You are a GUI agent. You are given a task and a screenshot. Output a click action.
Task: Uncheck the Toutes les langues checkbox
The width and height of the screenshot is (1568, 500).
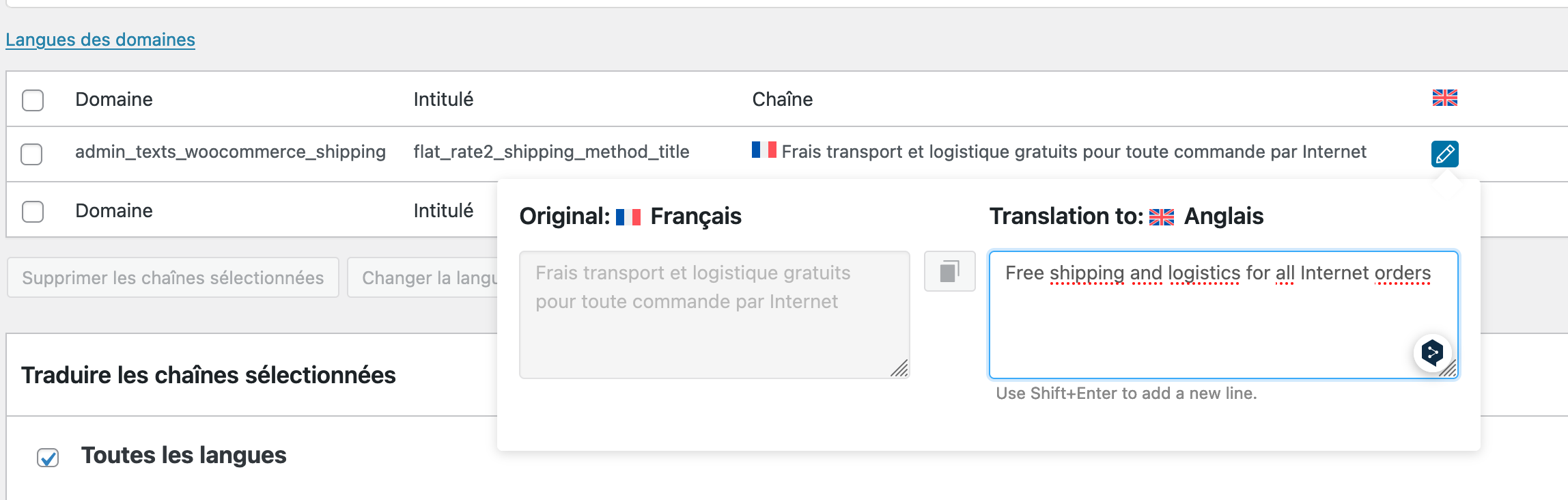(48, 457)
